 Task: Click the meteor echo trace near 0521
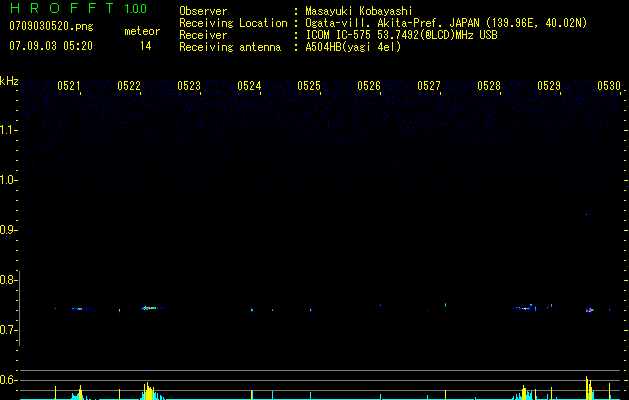(x=80, y=309)
